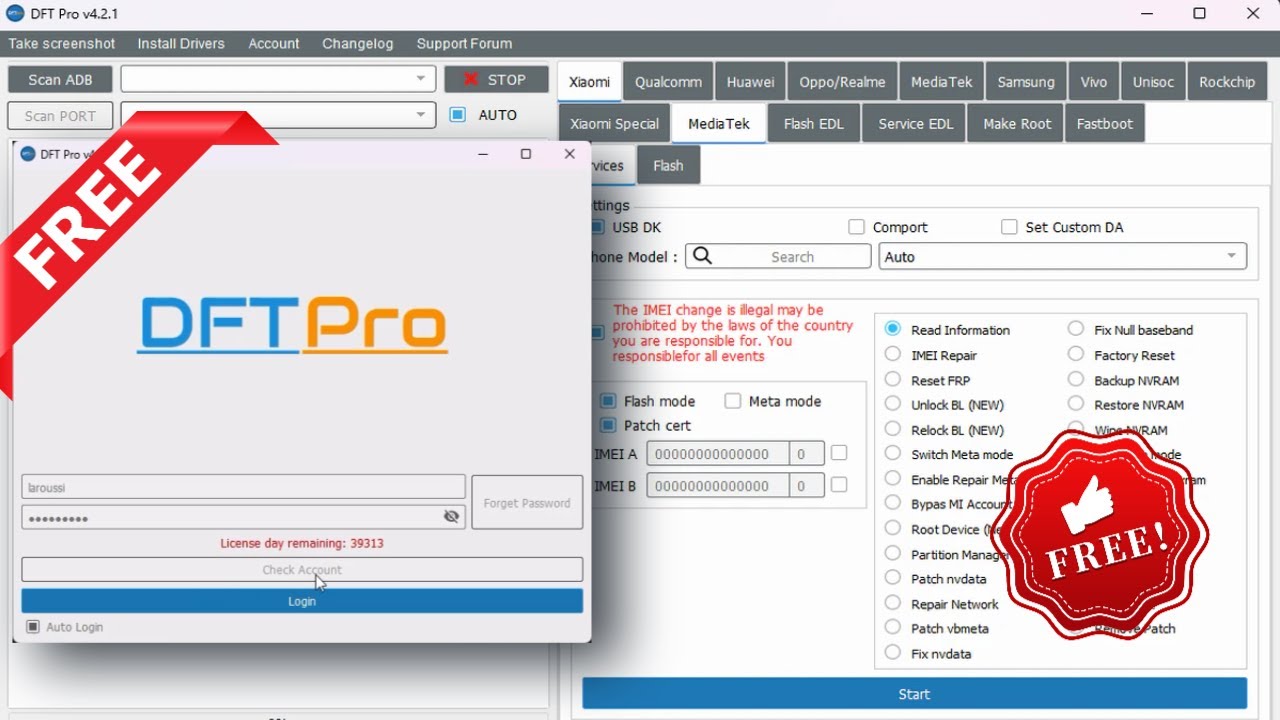Click the Scan ADB button
1280x720 pixels.
(60, 80)
